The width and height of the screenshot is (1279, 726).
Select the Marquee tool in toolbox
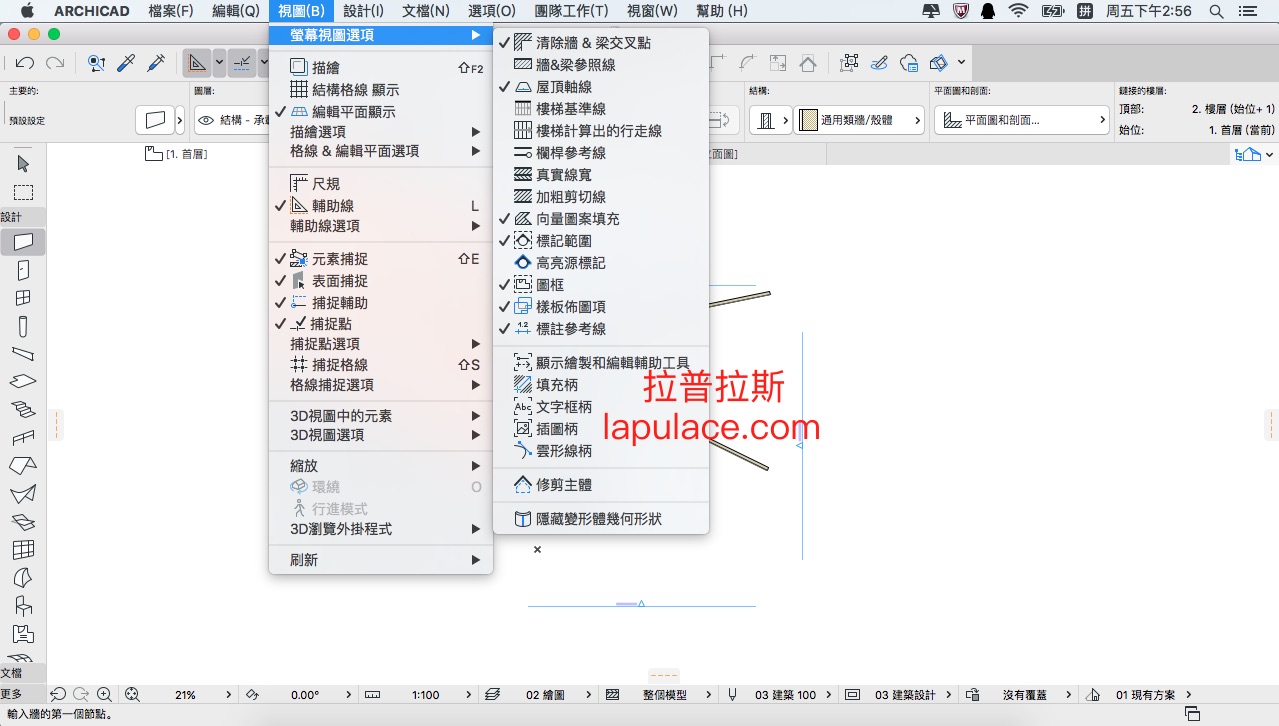click(23, 192)
